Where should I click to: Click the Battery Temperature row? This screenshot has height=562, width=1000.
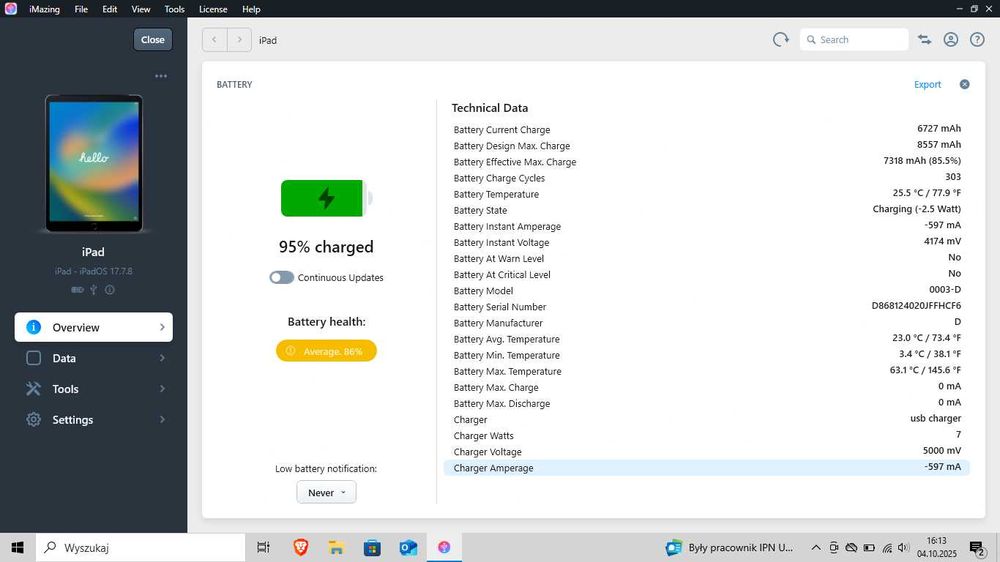click(x=707, y=194)
